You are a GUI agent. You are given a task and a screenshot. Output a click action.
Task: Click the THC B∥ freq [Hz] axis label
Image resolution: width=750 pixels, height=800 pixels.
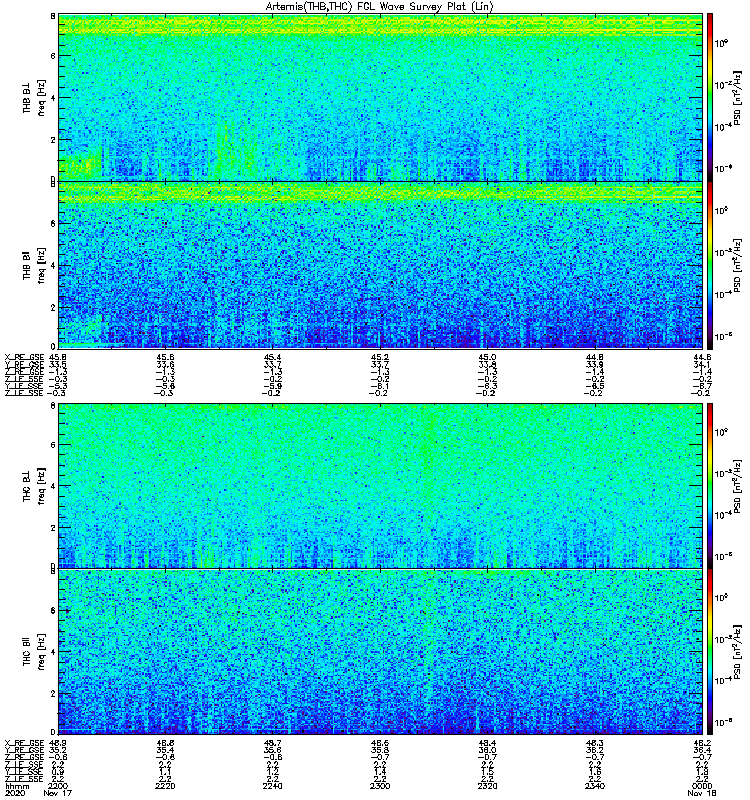(x=34, y=652)
